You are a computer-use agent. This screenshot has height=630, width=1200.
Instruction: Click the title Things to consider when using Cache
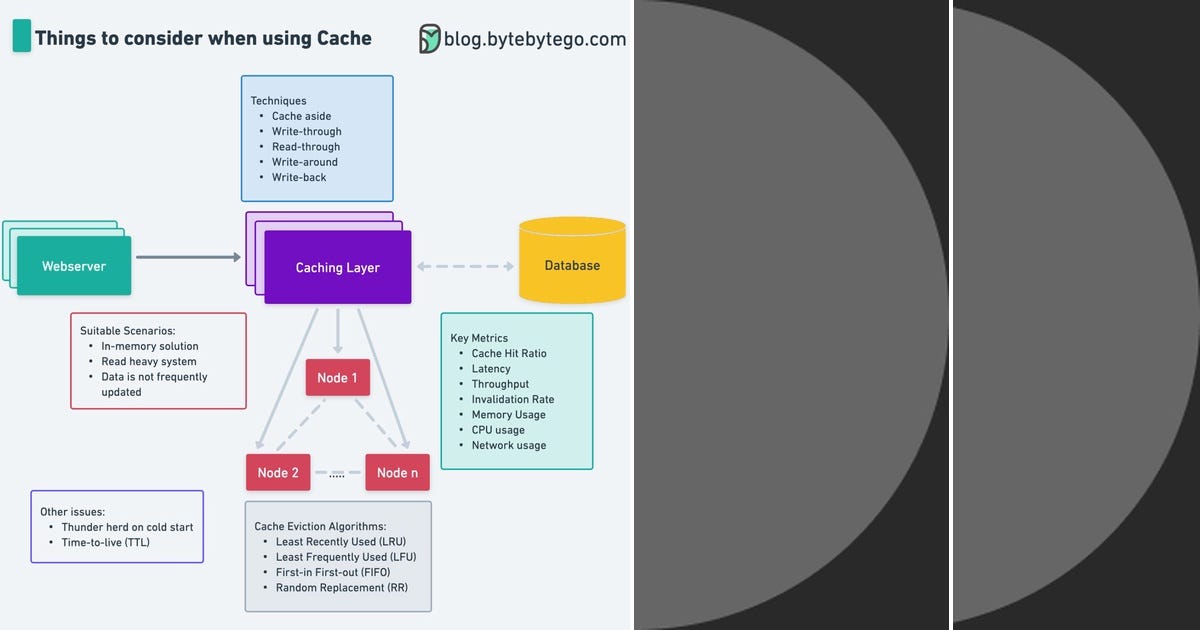203,38
